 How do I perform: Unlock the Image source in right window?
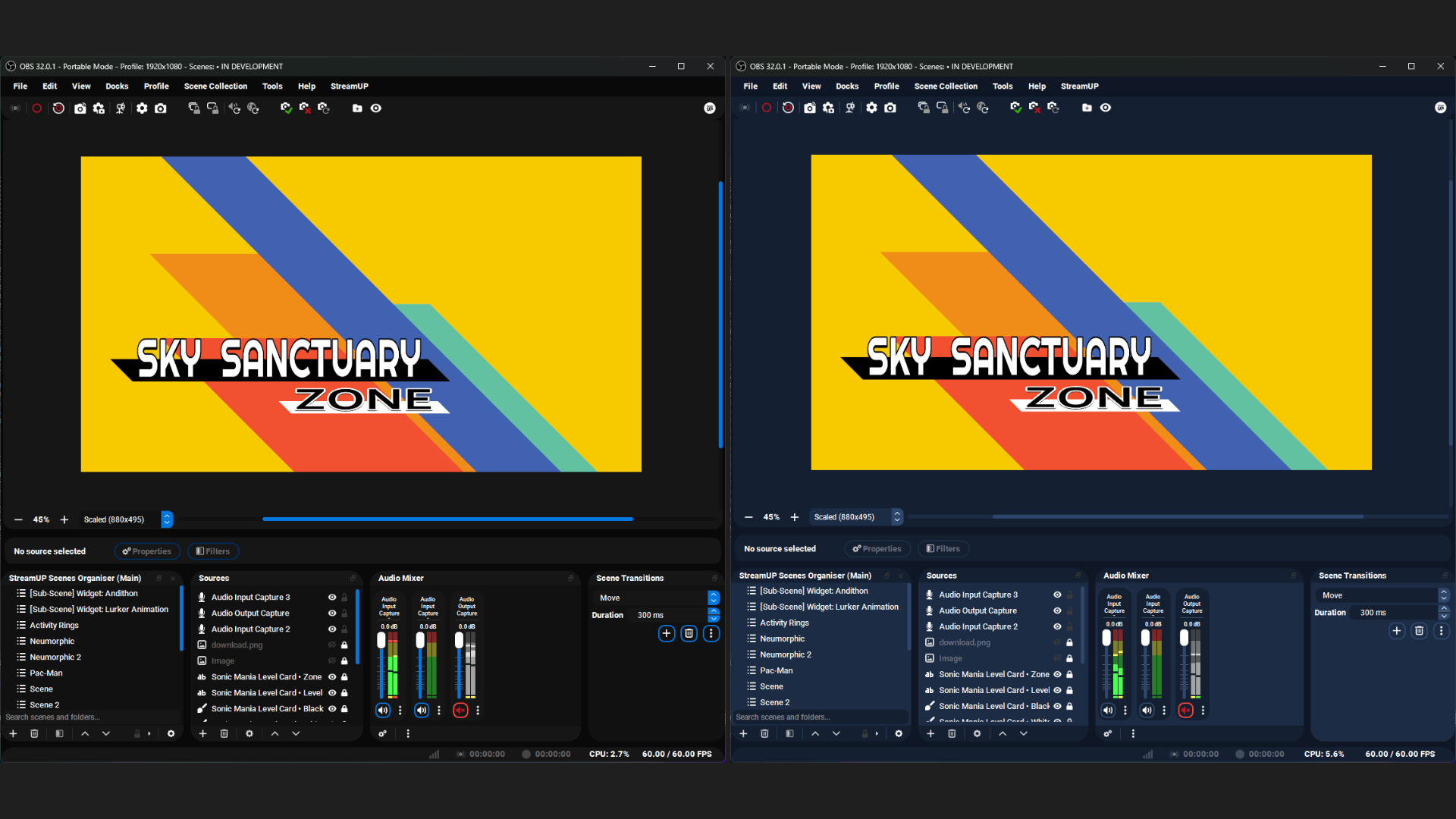pyautogui.click(x=1069, y=658)
